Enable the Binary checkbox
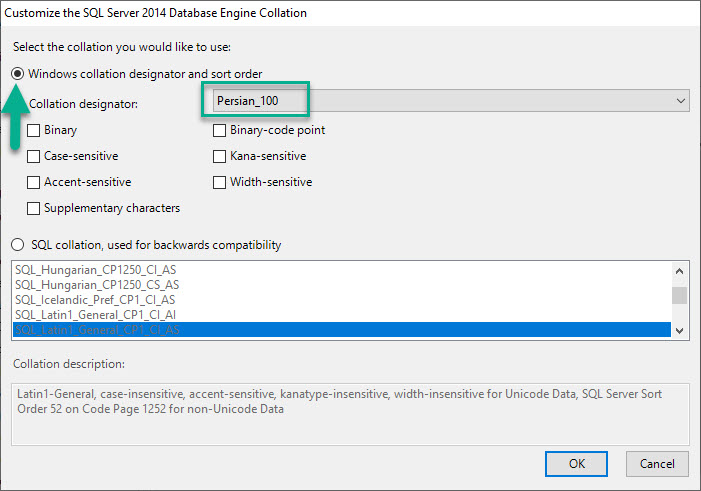Image resolution: width=701 pixels, height=491 pixels. click(35, 130)
